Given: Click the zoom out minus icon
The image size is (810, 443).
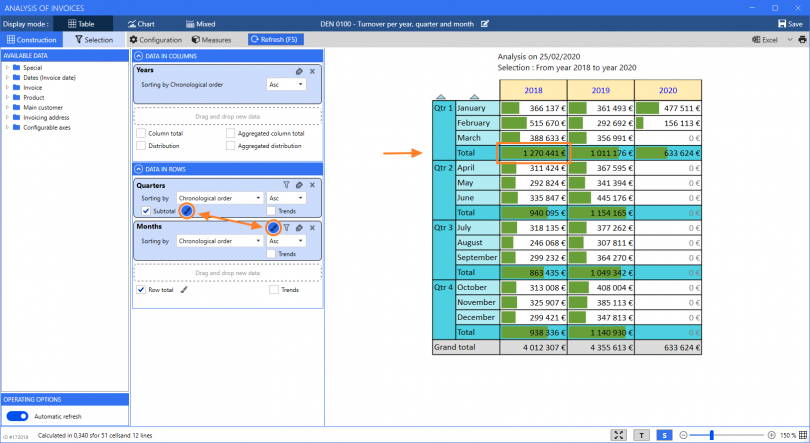Looking at the screenshot, I should point(683,435).
